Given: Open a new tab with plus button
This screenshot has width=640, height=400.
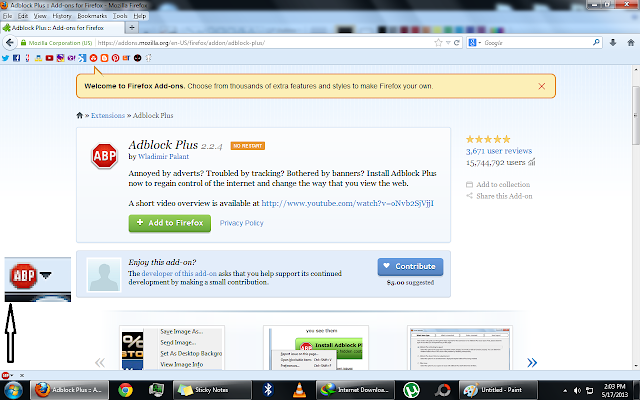Looking at the screenshot, I should click(131, 28).
